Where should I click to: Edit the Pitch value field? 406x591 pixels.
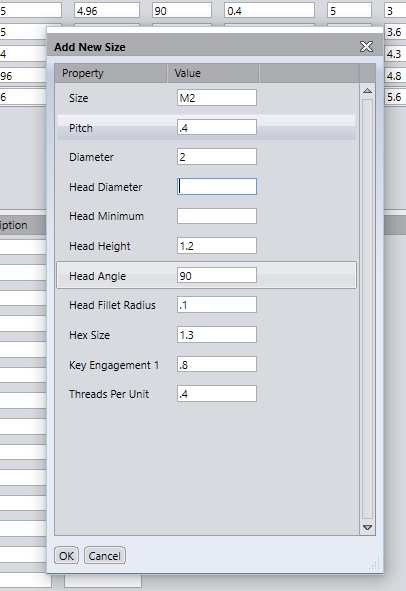[217, 127]
